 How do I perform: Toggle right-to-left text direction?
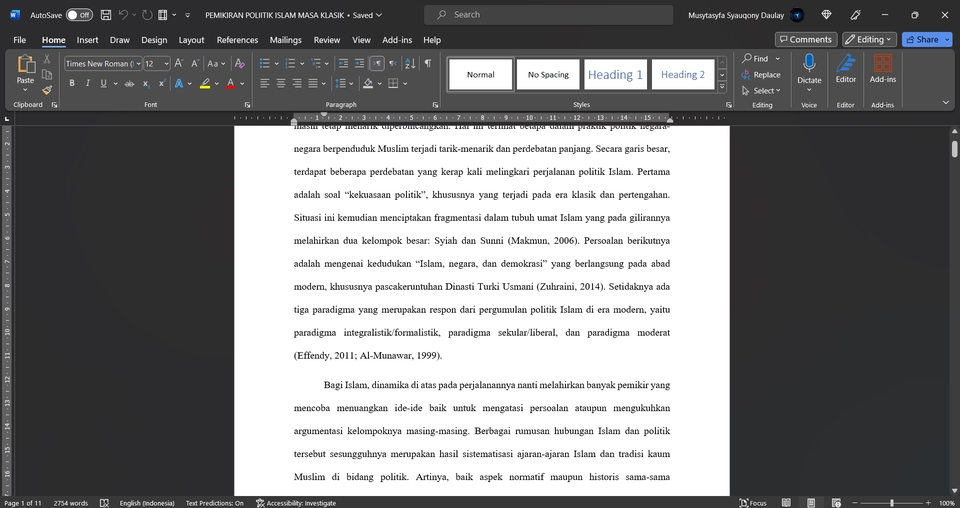pos(393,63)
